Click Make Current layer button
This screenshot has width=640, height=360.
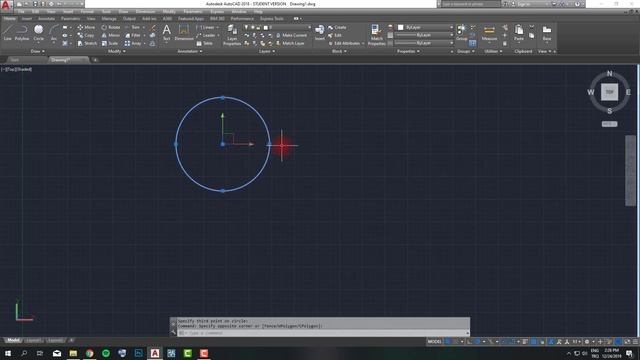click(291, 36)
